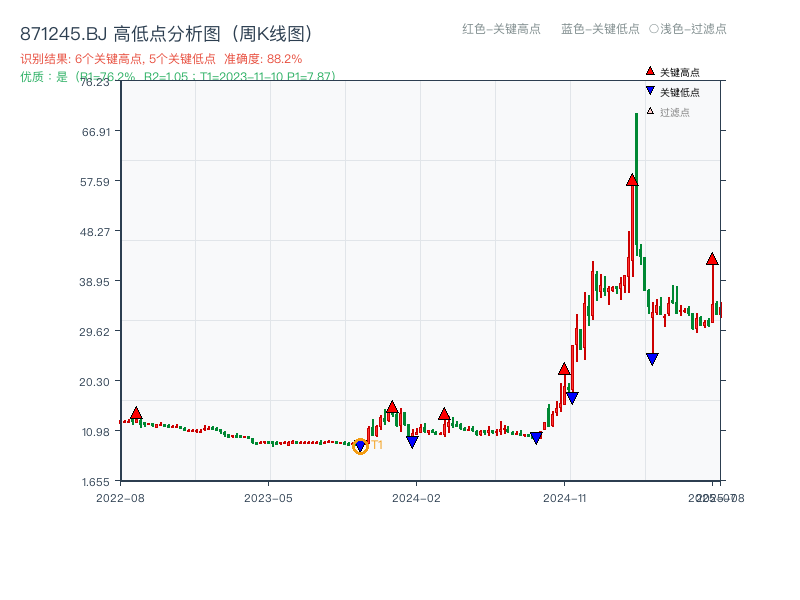Click the rightmost red triangle marker

[x=712, y=258]
